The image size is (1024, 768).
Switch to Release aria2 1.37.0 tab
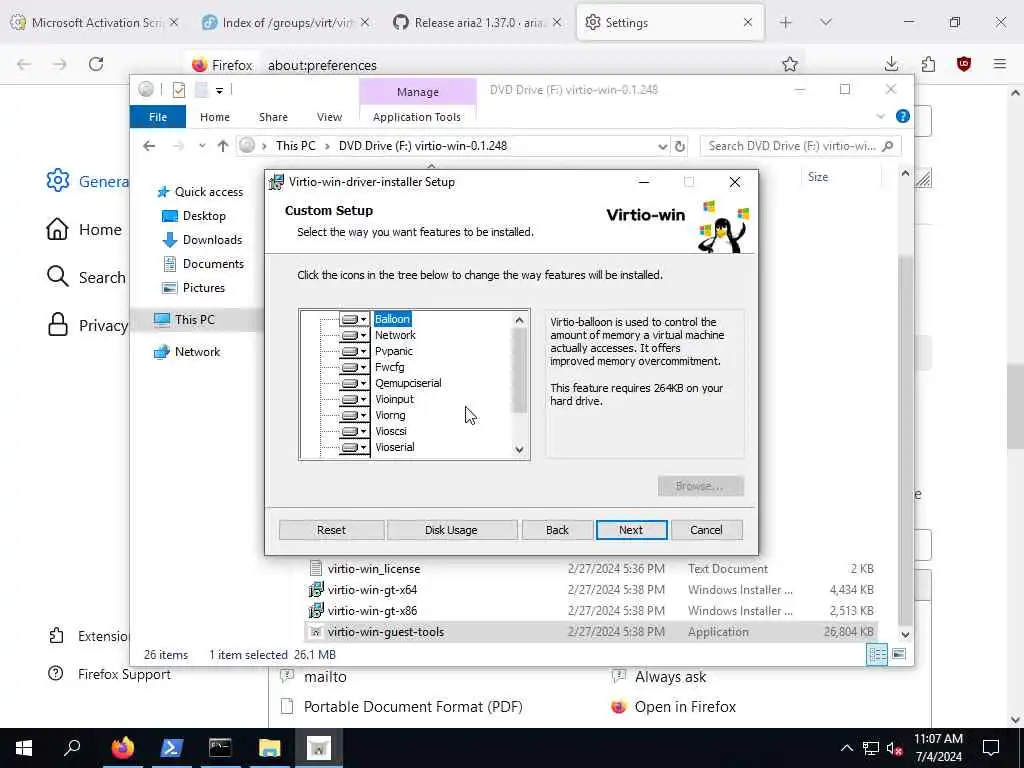pyautogui.click(x=478, y=23)
